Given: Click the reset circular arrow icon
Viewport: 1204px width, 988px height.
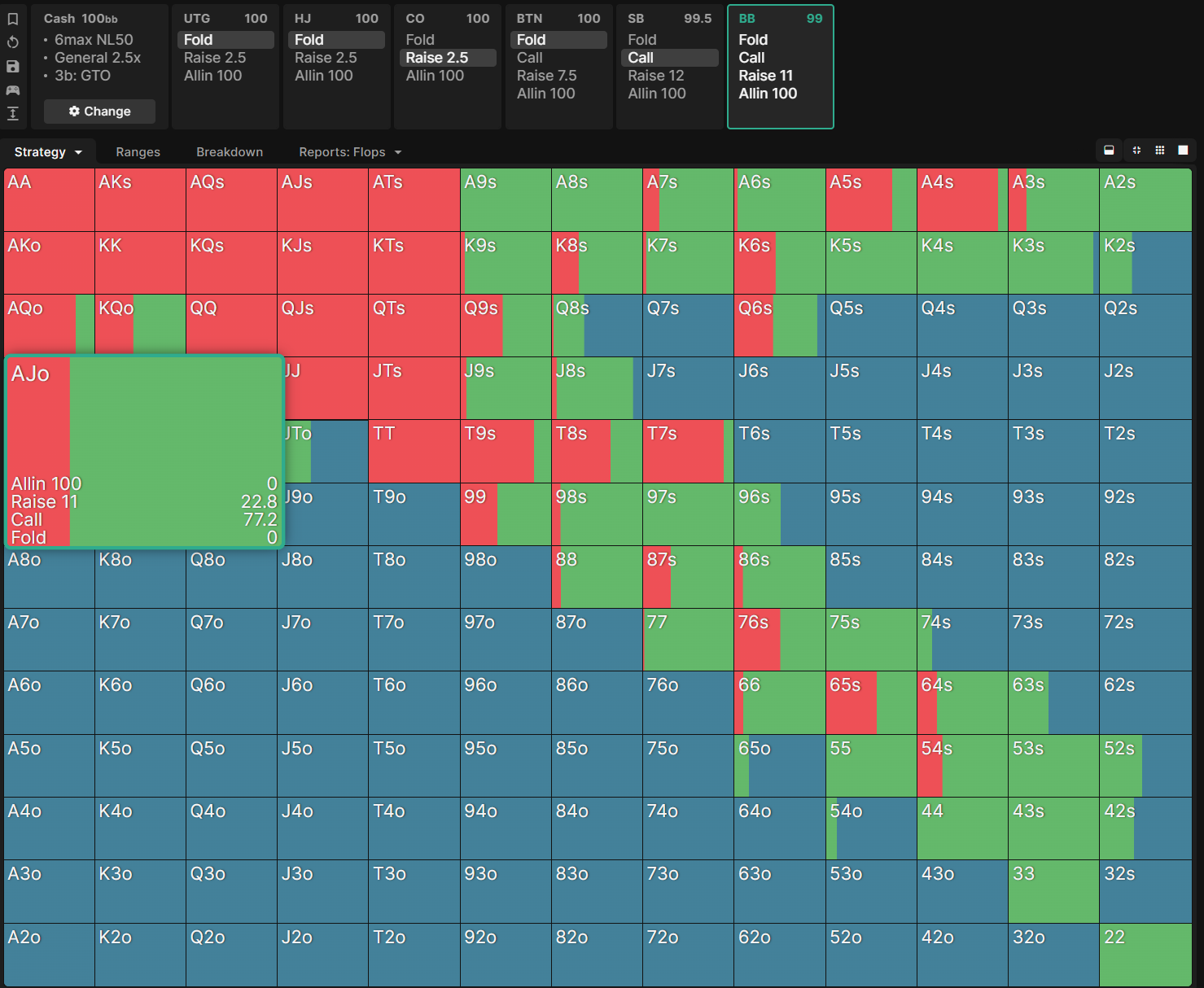Looking at the screenshot, I should pyautogui.click(x=13, y=42).
